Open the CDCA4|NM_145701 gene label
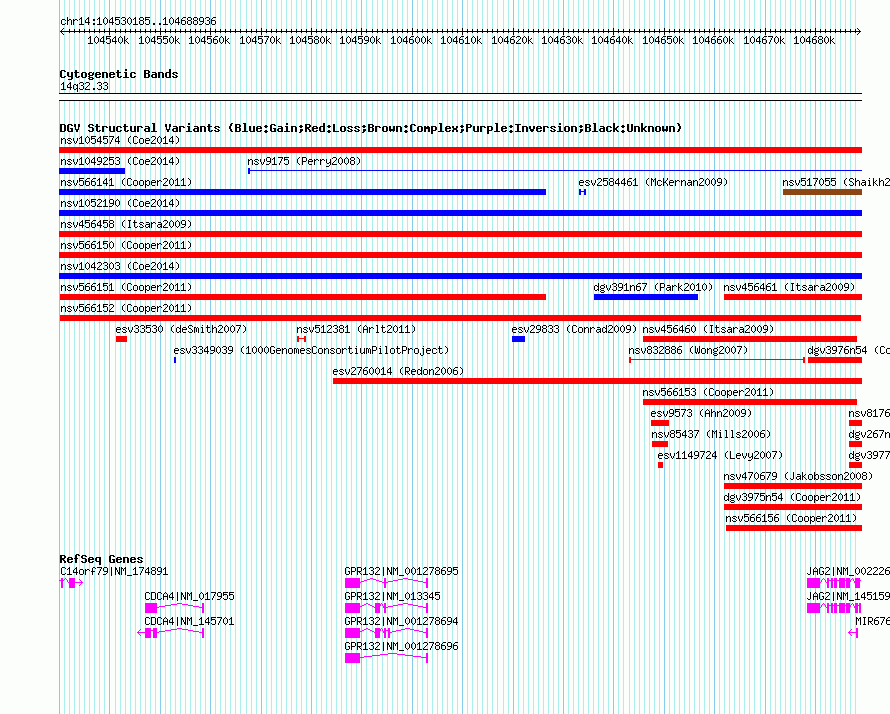 [x=189, y=621]
